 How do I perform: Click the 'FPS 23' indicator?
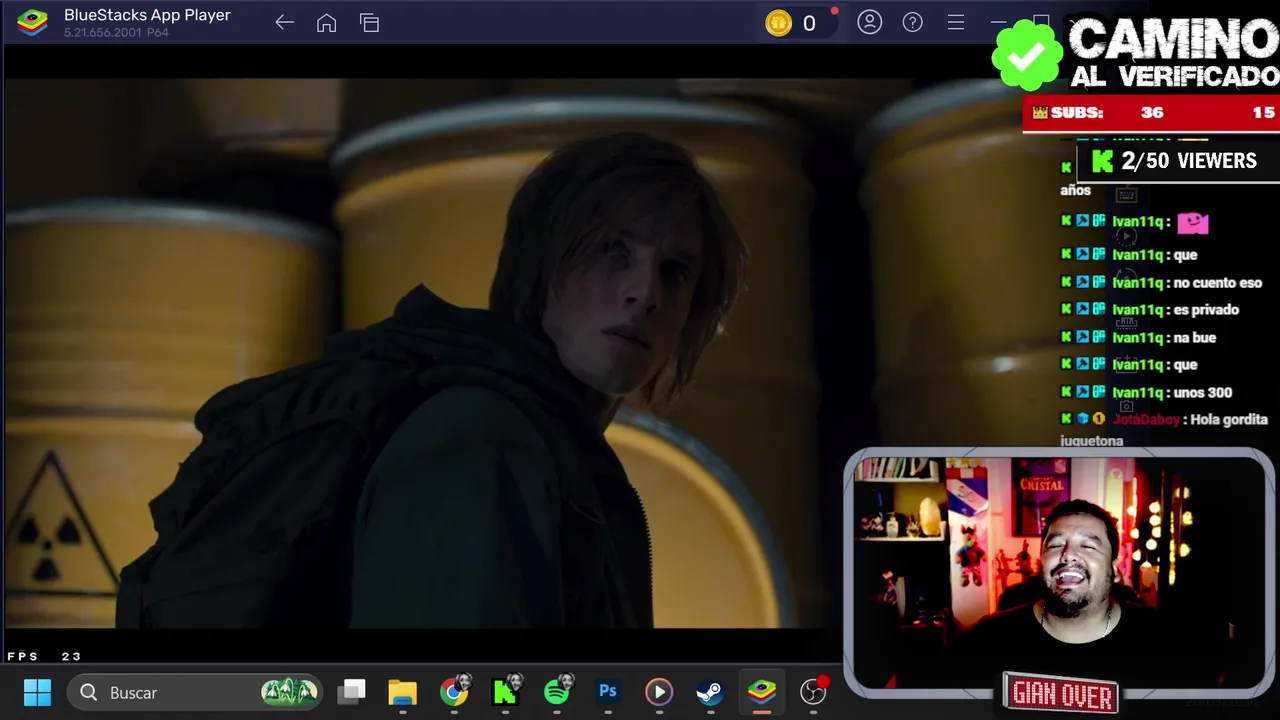[44, 656]
